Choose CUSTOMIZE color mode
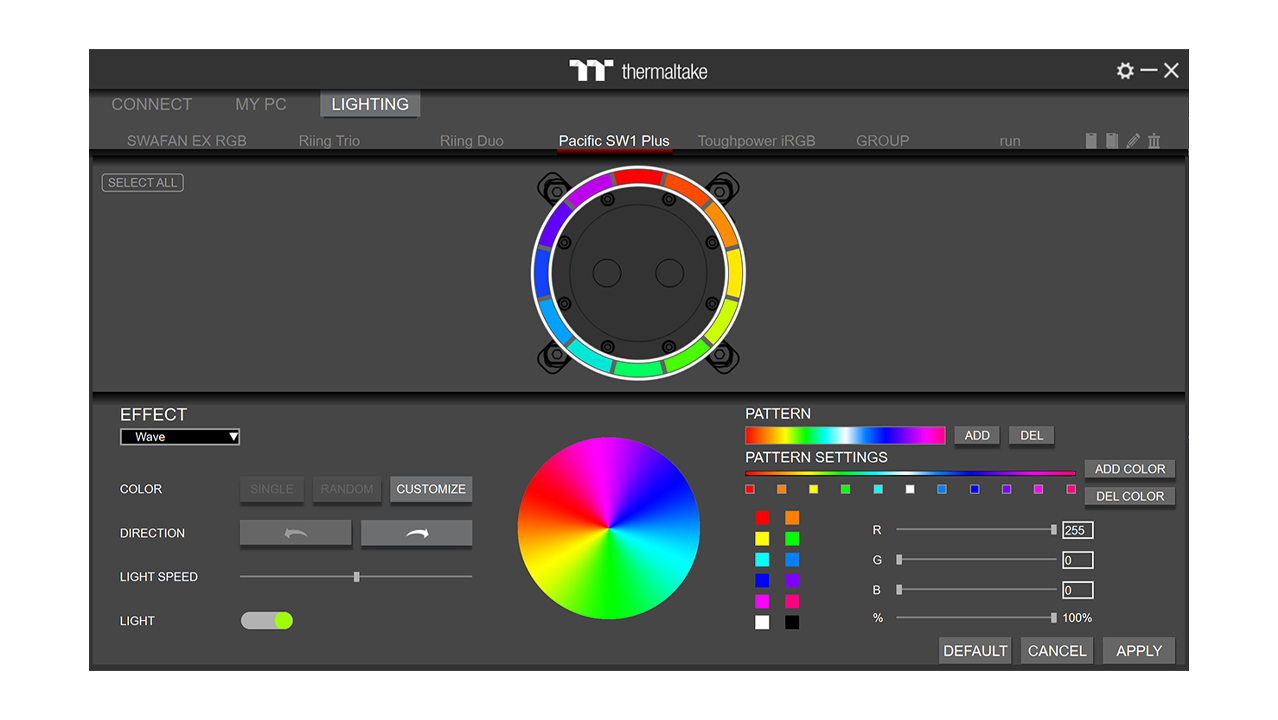The image size is (1278, 720). (x=431, y=489)
